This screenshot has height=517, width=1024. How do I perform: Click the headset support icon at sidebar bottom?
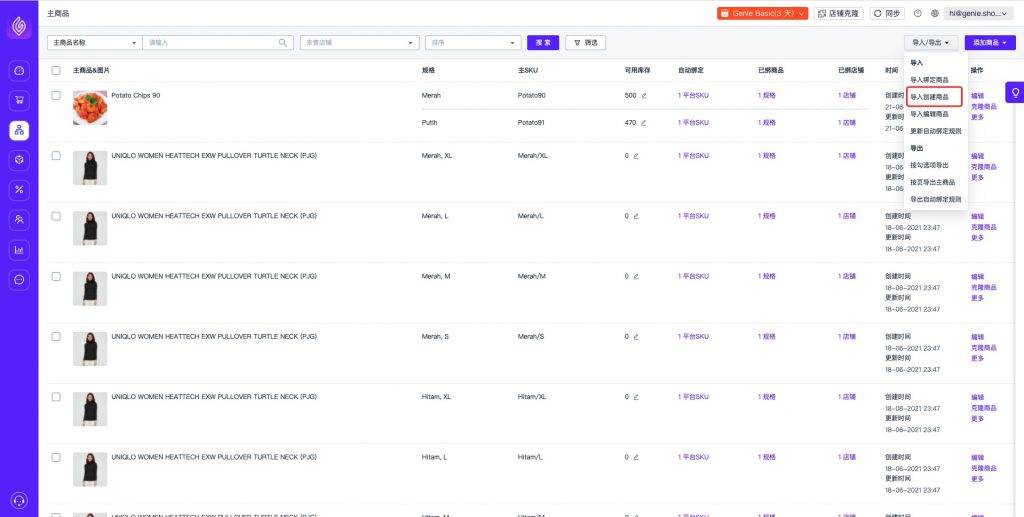(x=19, y=501)
